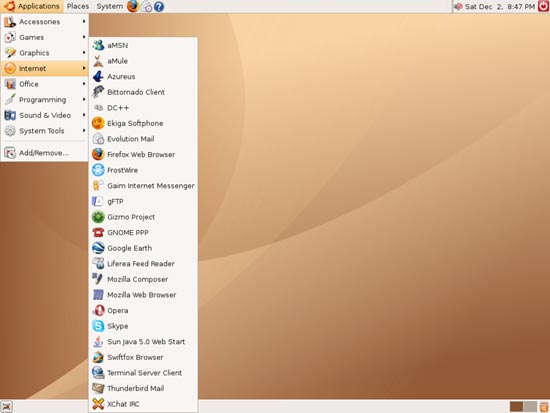The image size is (550, 413).
Task: Open the Applications menu
Action: (32, 6)
